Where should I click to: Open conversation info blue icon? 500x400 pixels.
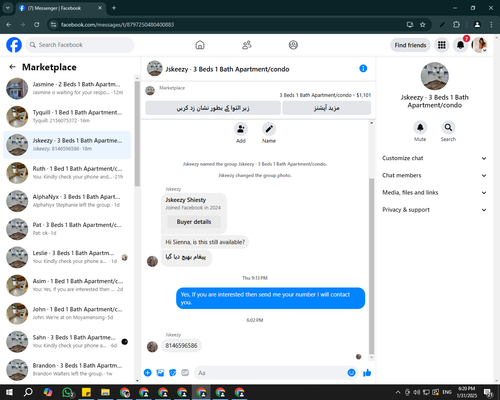pyautogui.click(x=363, y=68)
